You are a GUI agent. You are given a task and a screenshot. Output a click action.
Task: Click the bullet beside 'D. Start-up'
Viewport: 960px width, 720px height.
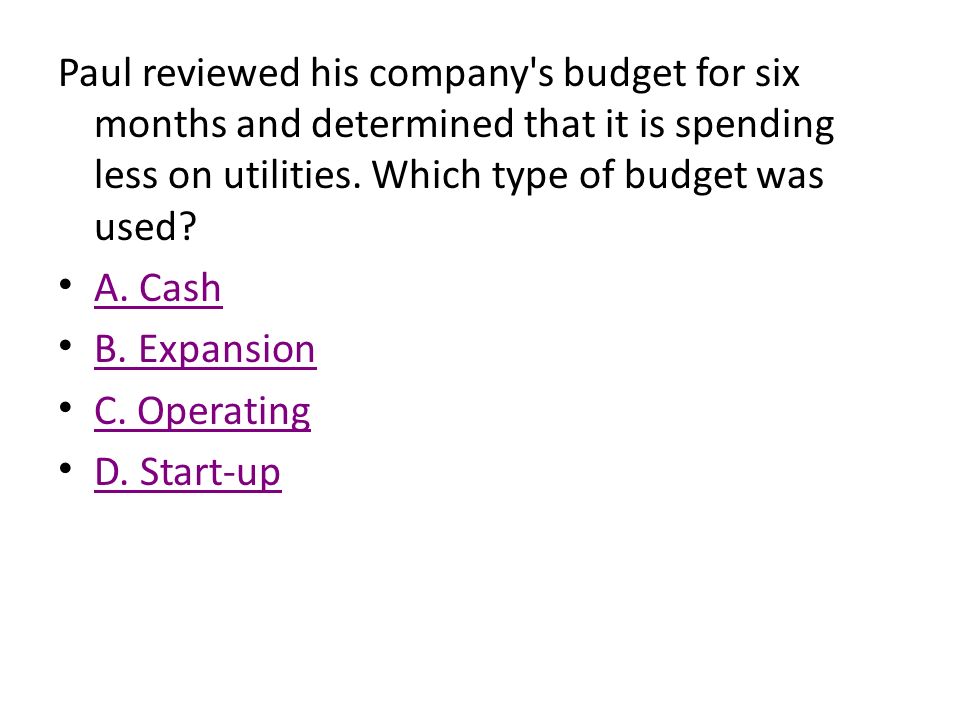(x=66, y=469)
